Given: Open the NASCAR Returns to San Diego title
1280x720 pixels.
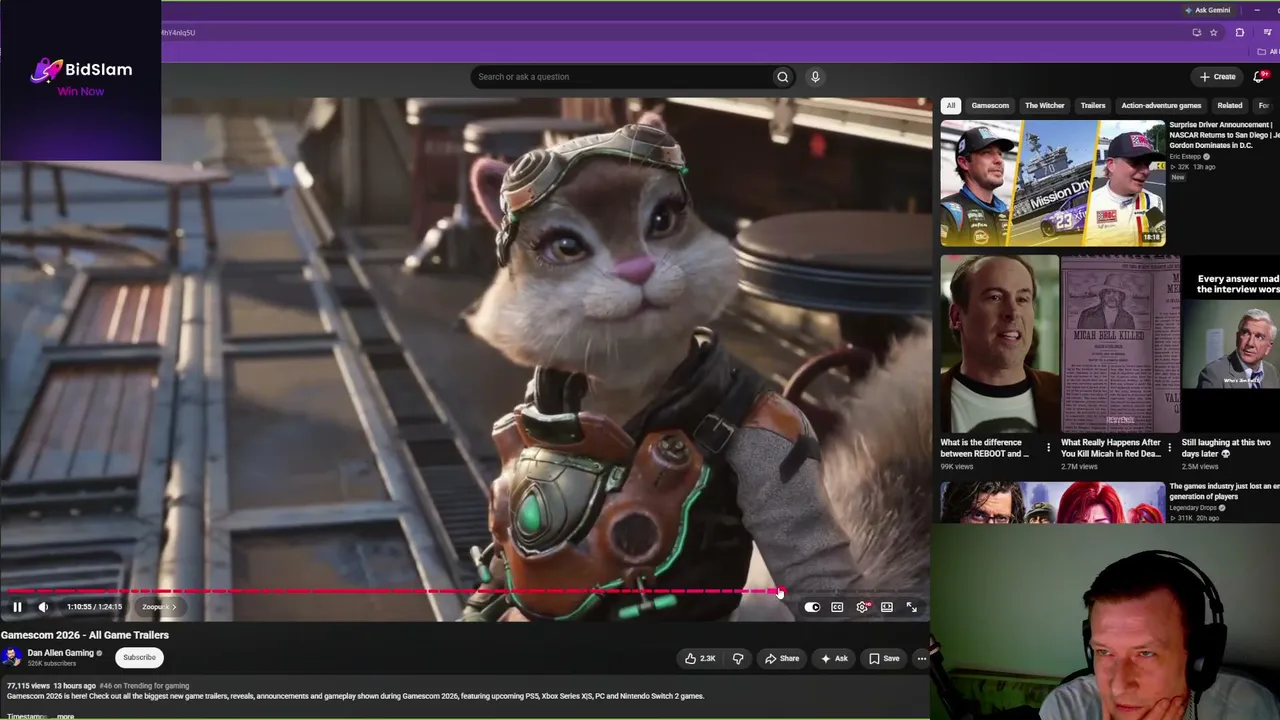Looking at the screenshot, I should (1224, 136).
